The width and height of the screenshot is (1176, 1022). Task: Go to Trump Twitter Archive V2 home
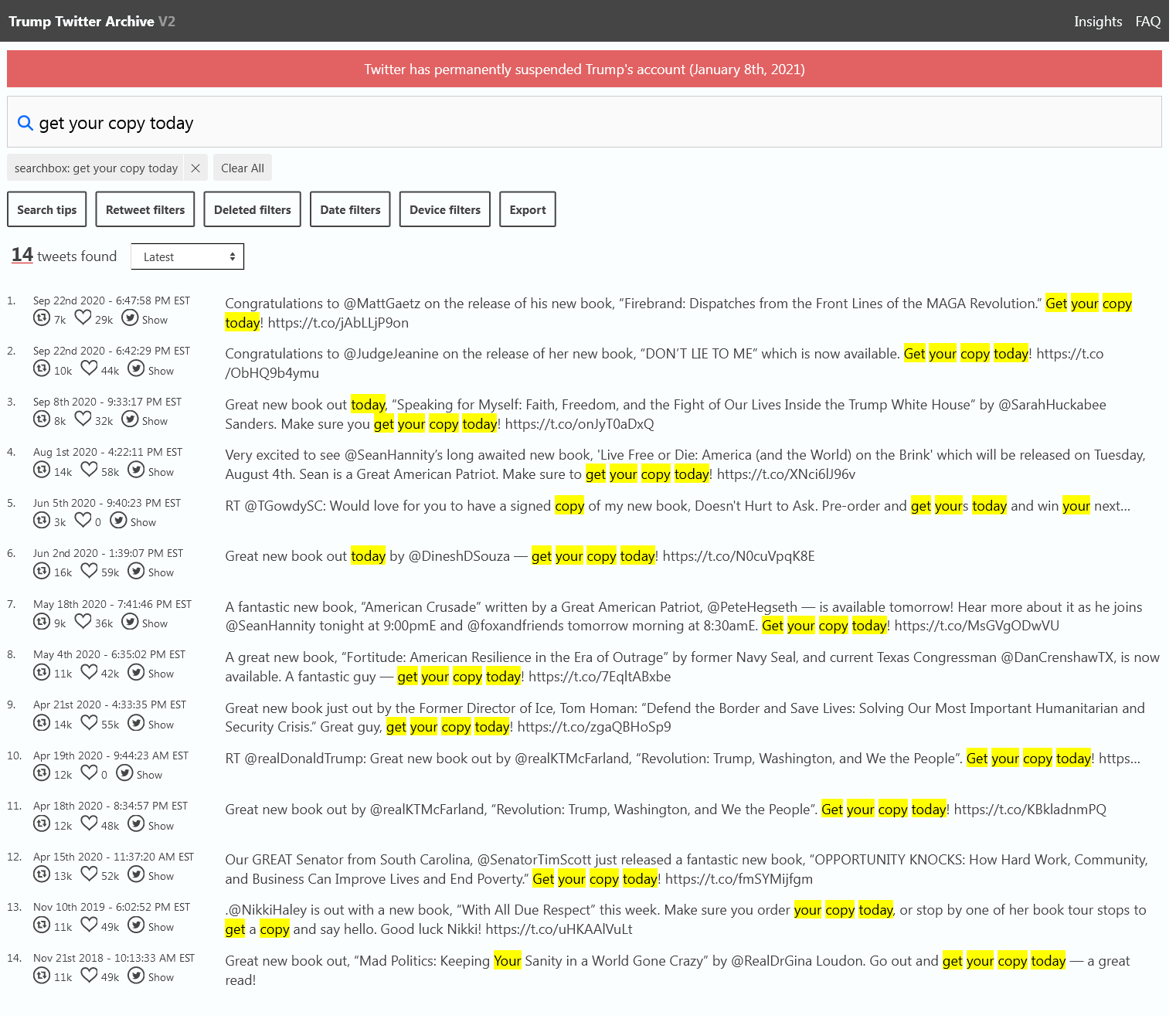pyautogui.click(x=92, y=22)
